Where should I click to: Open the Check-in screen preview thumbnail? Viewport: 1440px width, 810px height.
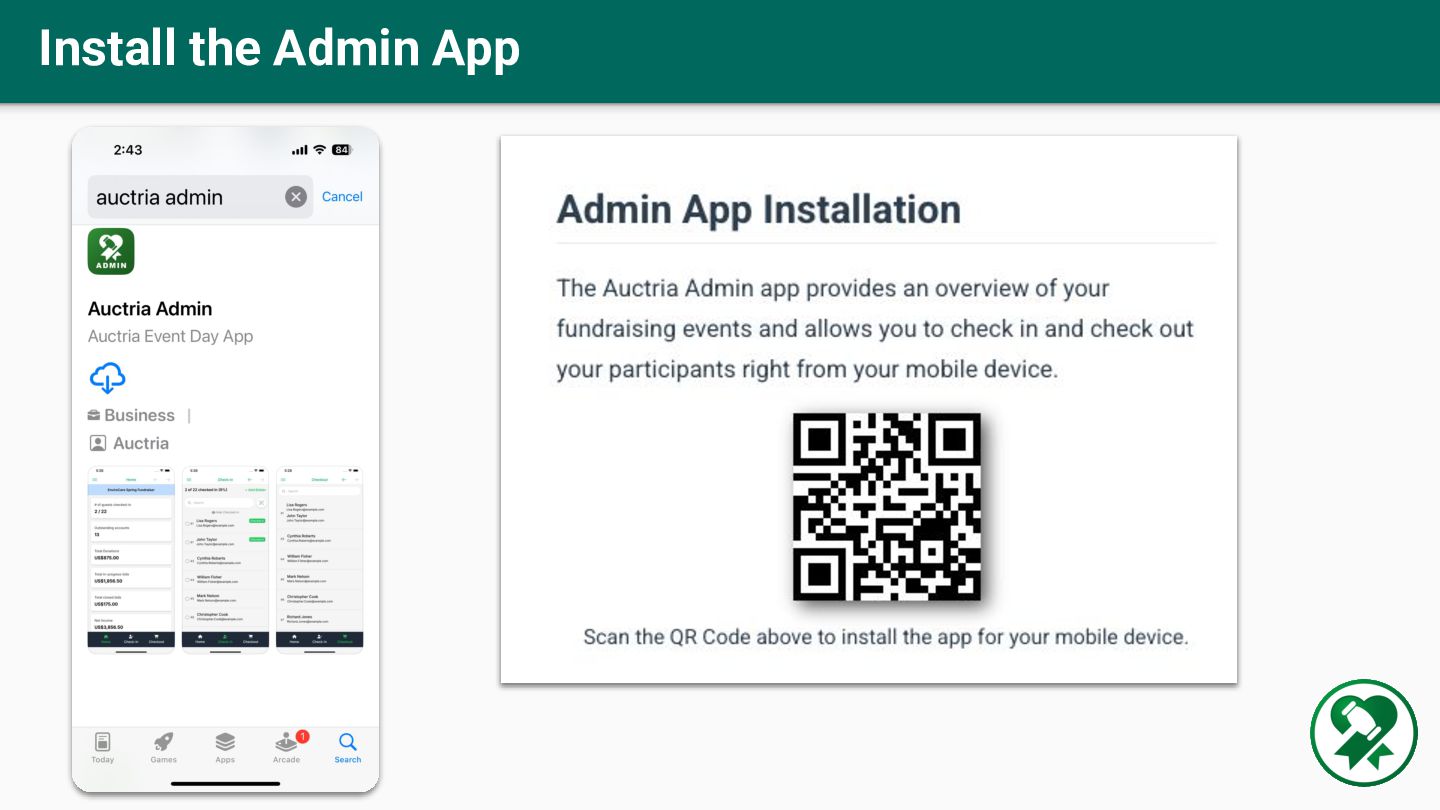coord(225,559)
